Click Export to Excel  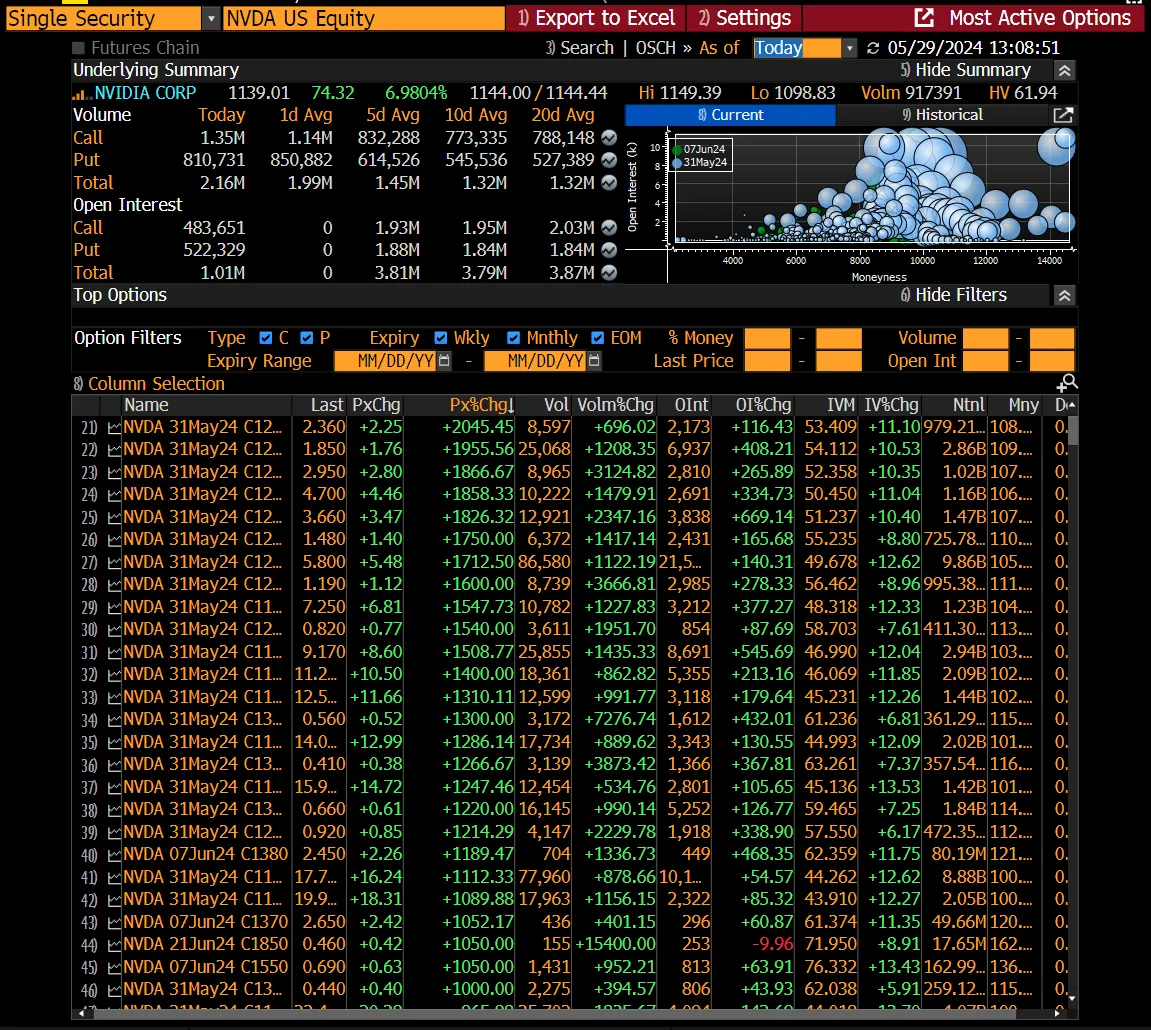[x=597, y=18]
